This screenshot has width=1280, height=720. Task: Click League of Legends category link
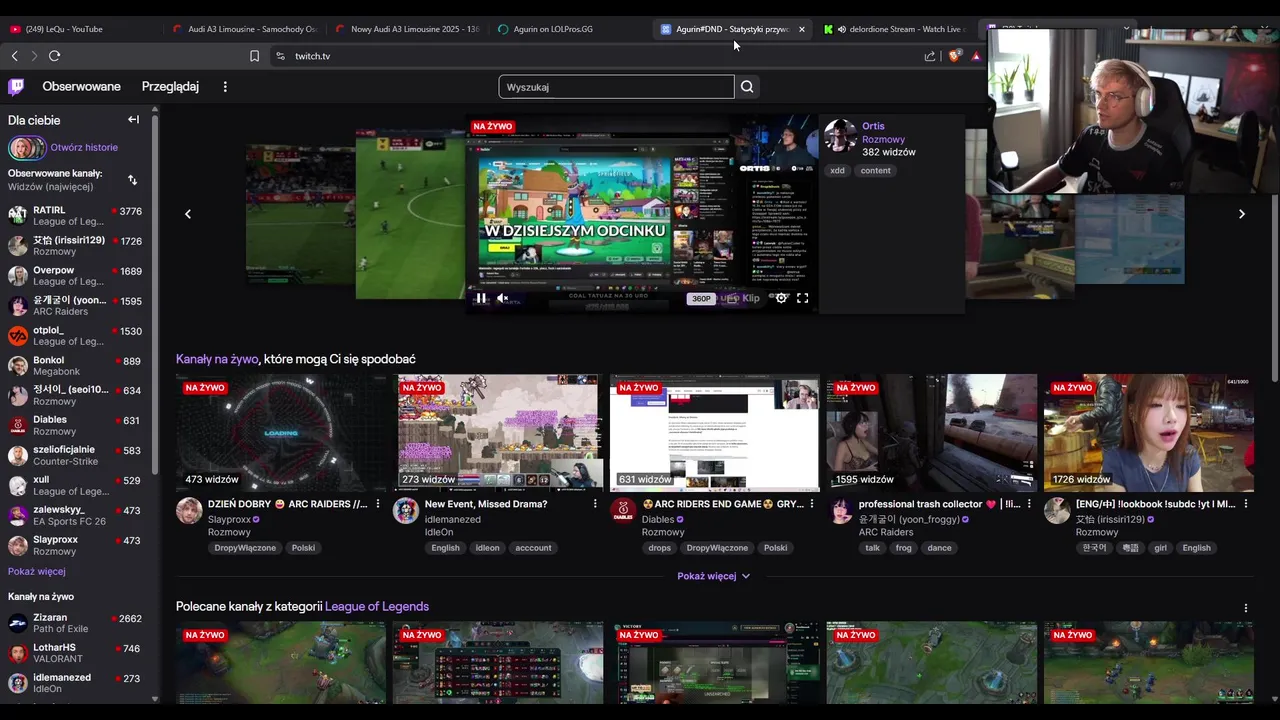[377, 607]
